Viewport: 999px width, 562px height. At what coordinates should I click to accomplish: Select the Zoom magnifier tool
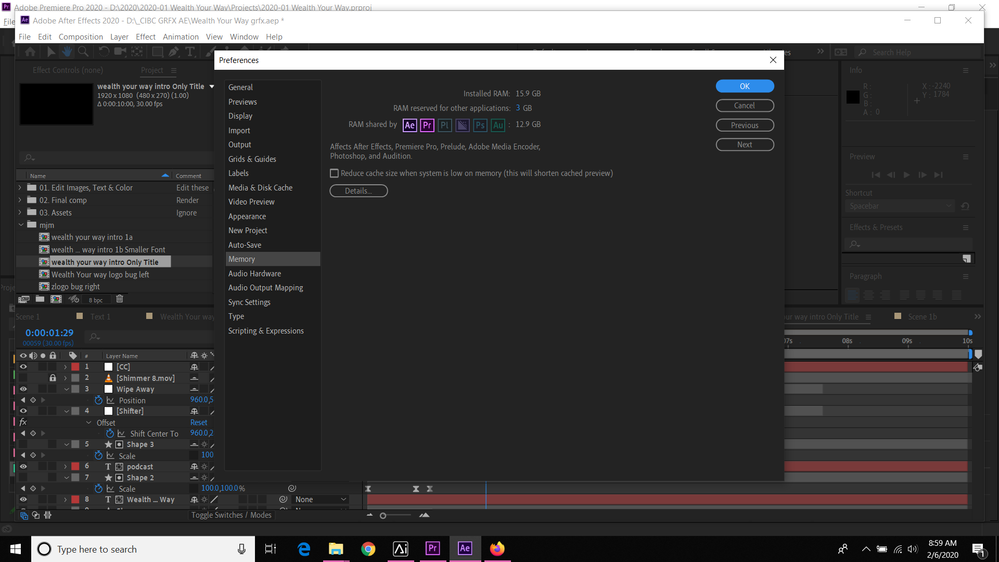[x=83, y=52]
